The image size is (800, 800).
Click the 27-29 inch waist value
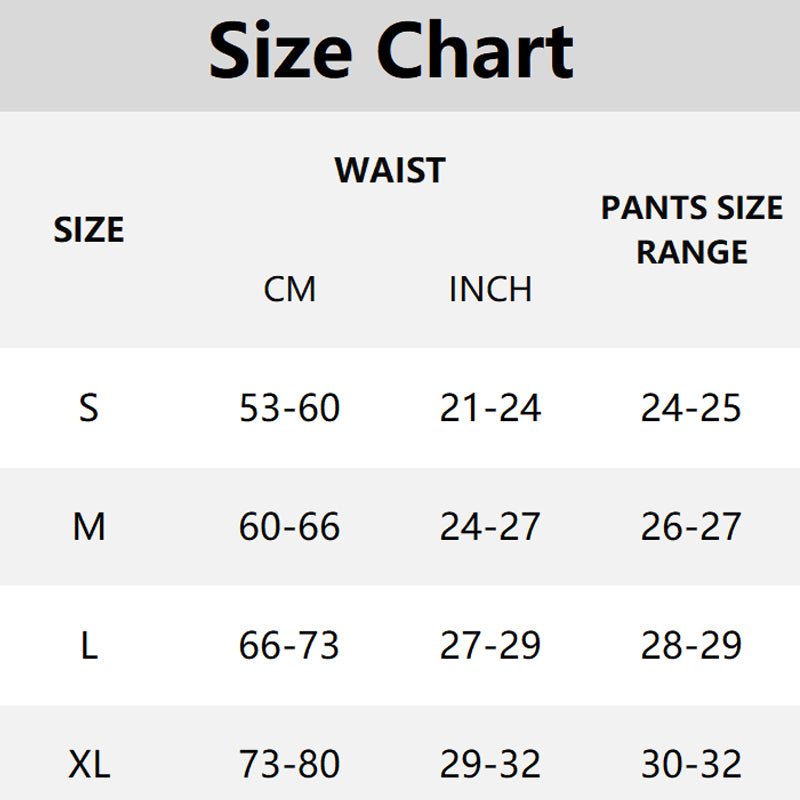pyautogui.click(x=490, y=646)
